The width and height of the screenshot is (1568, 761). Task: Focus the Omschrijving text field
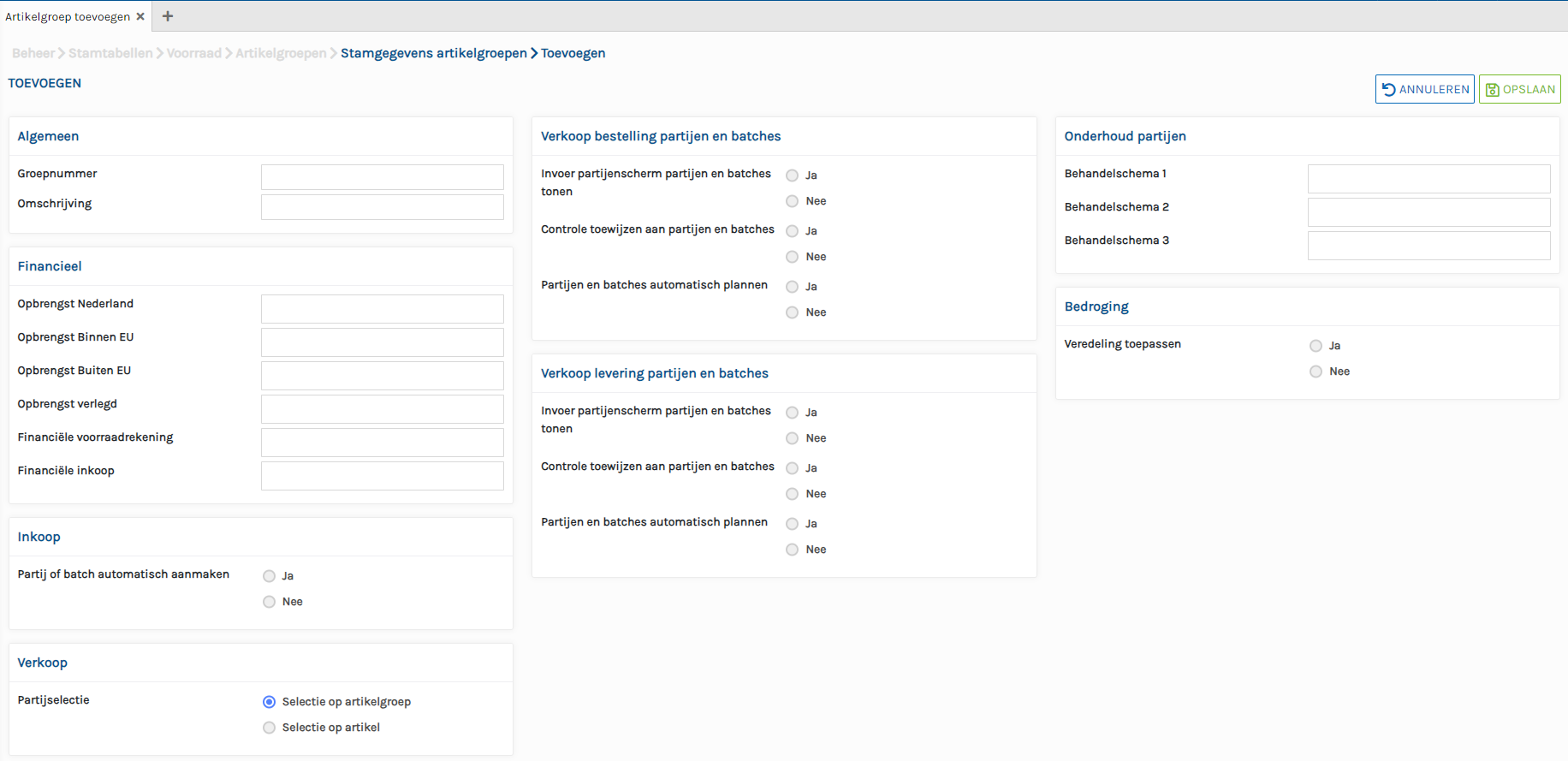coord(382,207)
